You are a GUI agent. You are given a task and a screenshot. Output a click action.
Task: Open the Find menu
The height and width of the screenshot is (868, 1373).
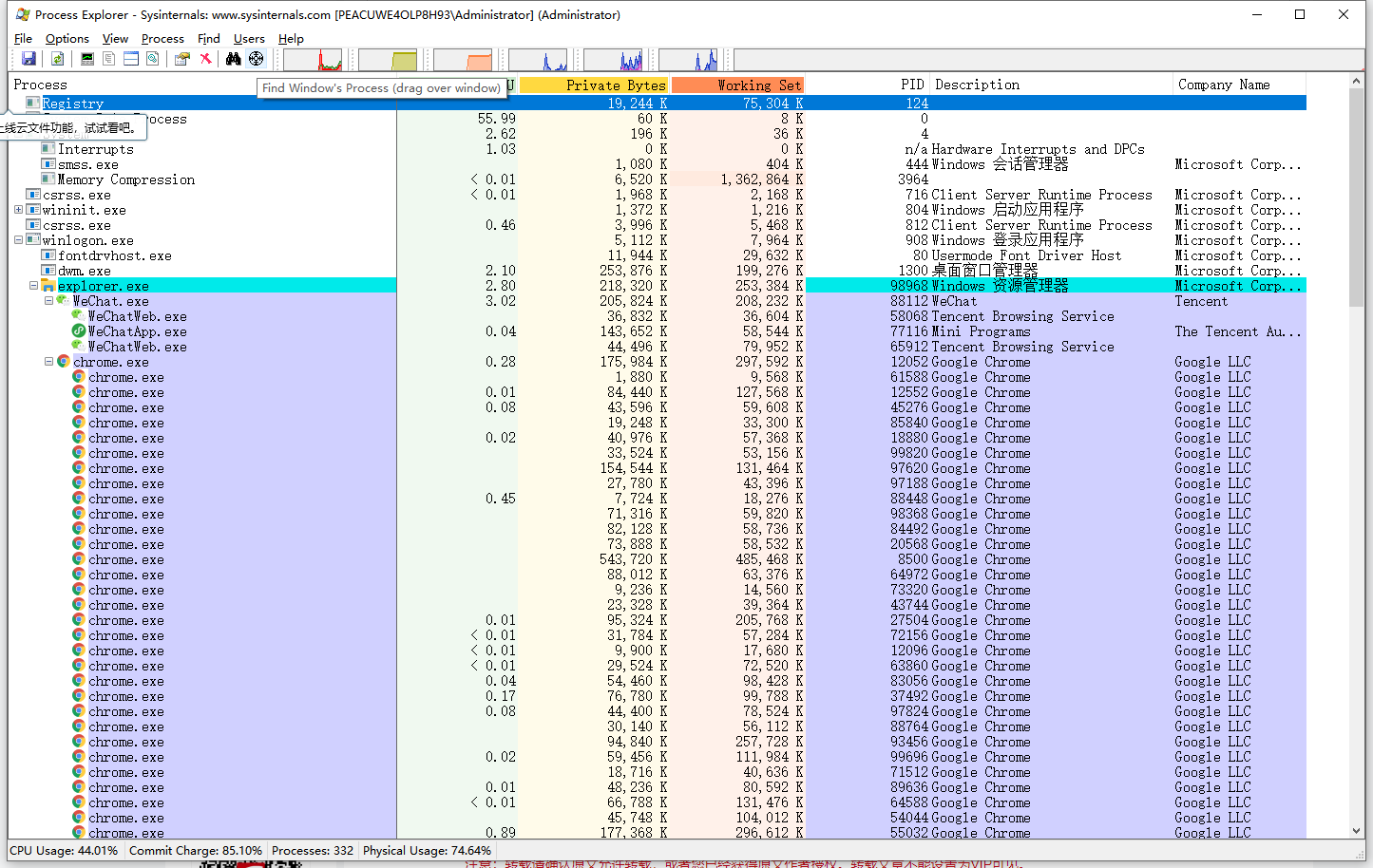click(x=209, y=39)
